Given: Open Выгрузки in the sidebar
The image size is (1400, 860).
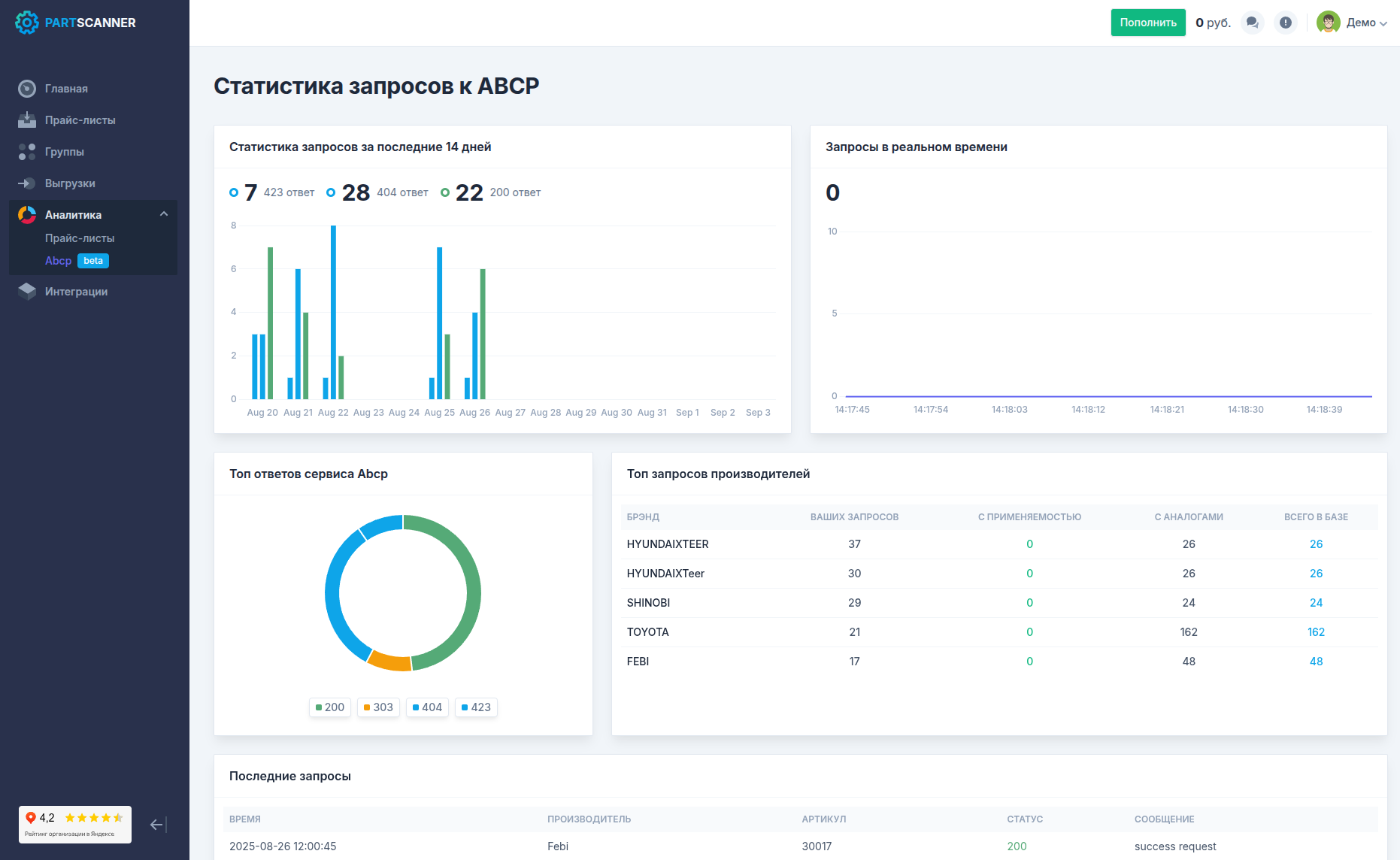Looking at the screenshot, I should point(70,183).
